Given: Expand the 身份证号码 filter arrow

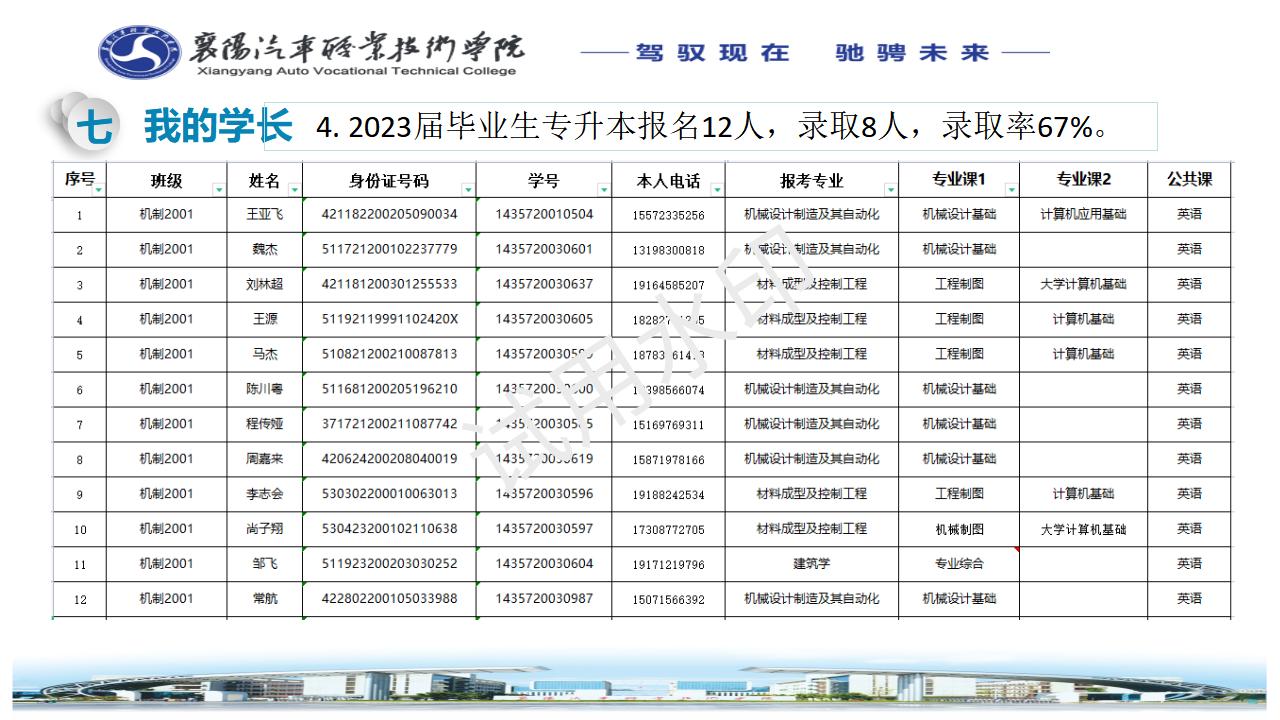Looking at the screenshot, I should click(x=467, y=189).
